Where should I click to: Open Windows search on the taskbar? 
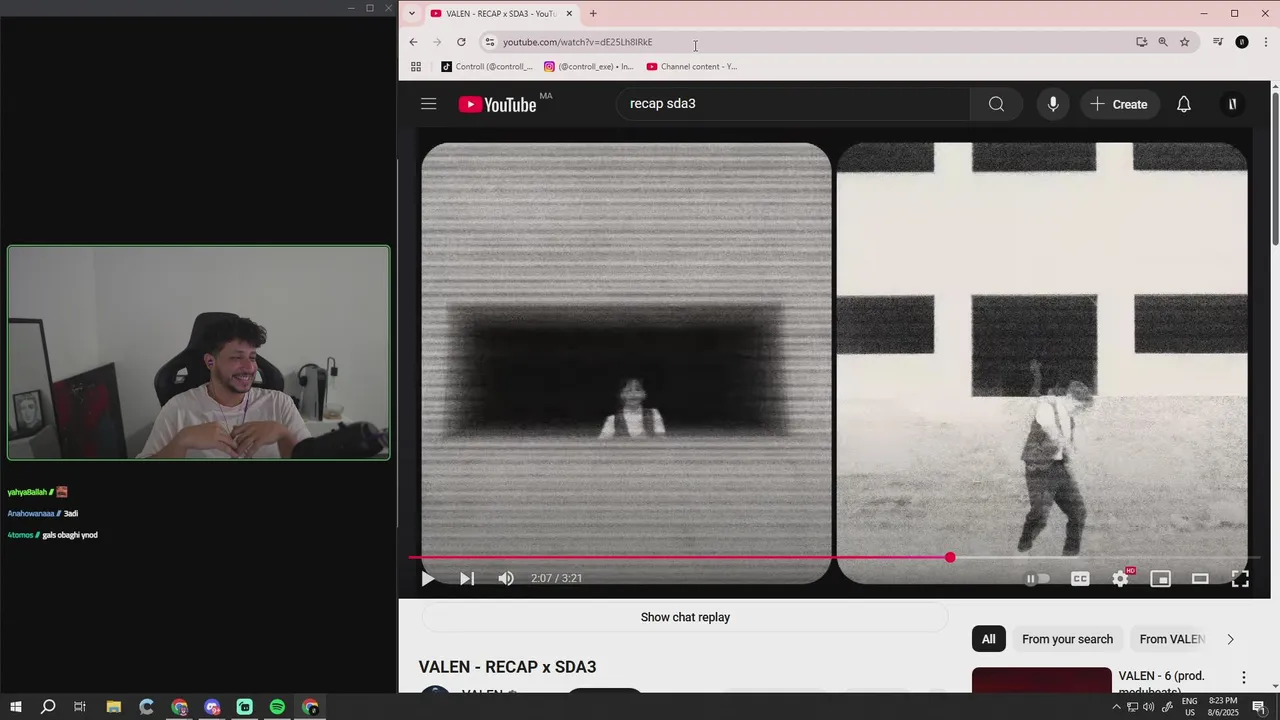(x=47, y=707)
